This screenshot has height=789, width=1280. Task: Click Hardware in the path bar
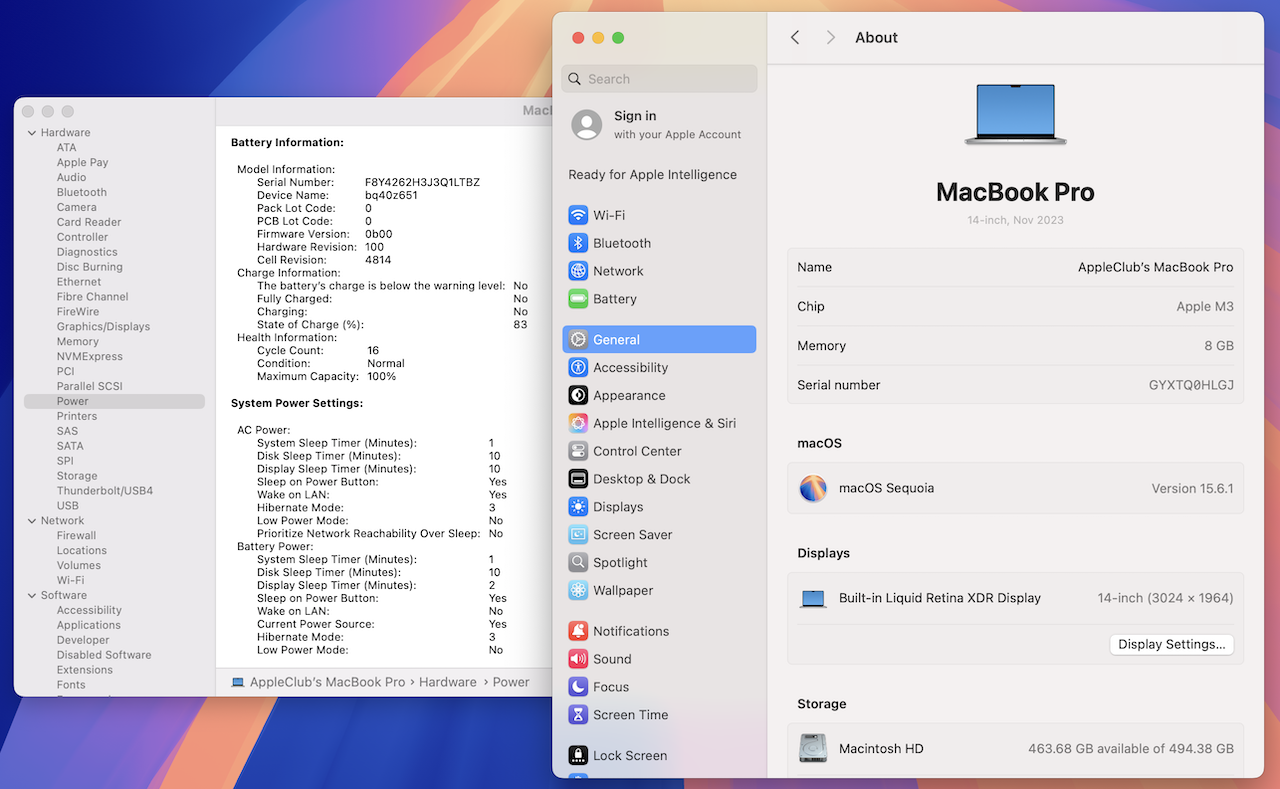coord(448,682)
